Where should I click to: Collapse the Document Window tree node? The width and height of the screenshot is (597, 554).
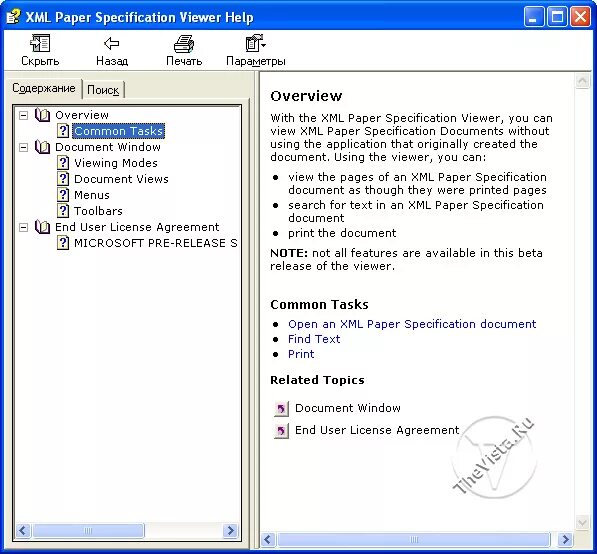(23, 147)
